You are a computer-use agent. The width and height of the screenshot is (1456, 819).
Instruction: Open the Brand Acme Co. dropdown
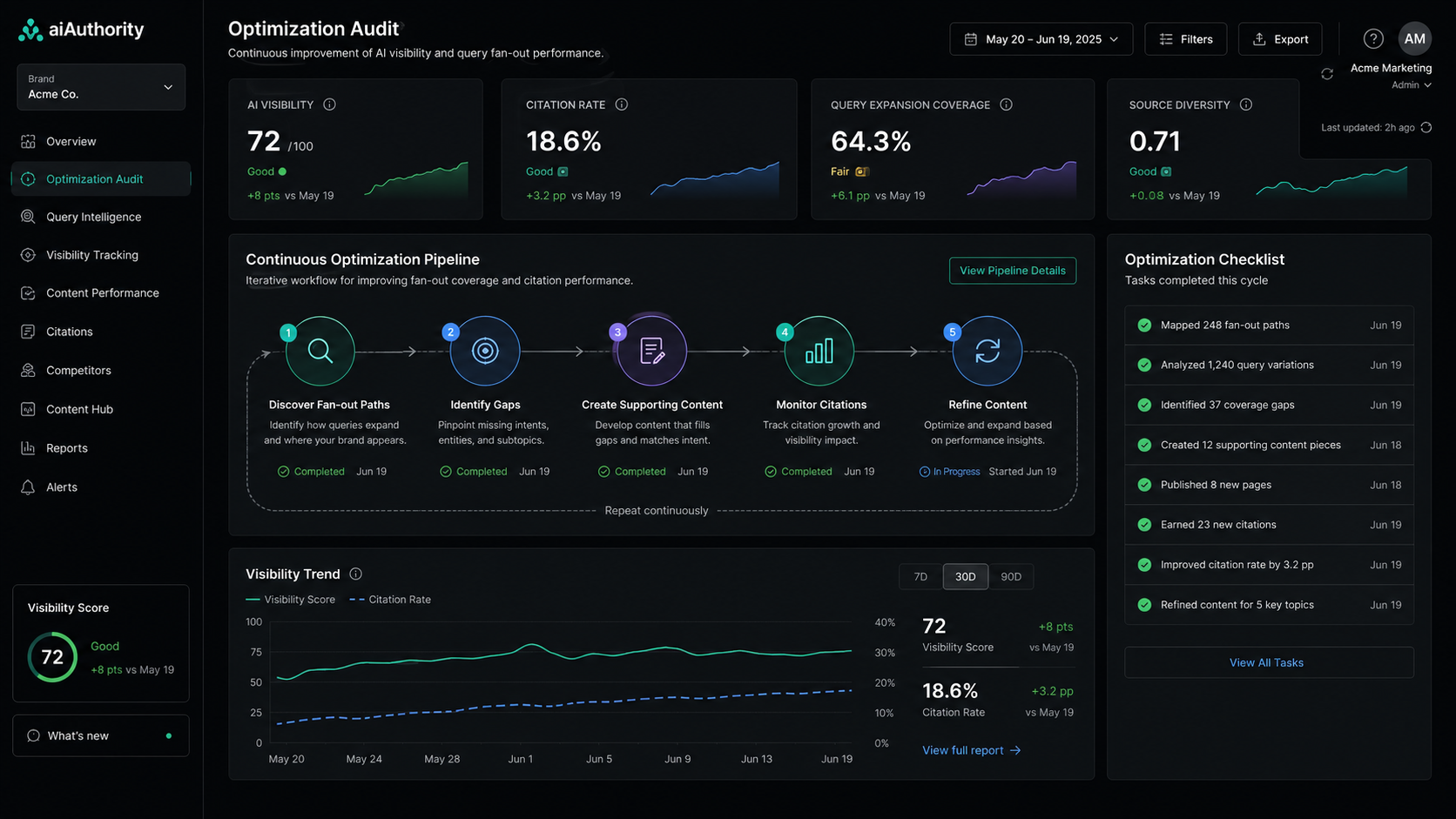[x=101, y=87]
